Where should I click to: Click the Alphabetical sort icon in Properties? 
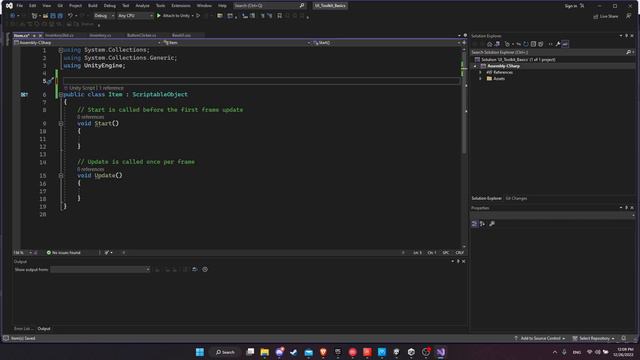[482, 224]
